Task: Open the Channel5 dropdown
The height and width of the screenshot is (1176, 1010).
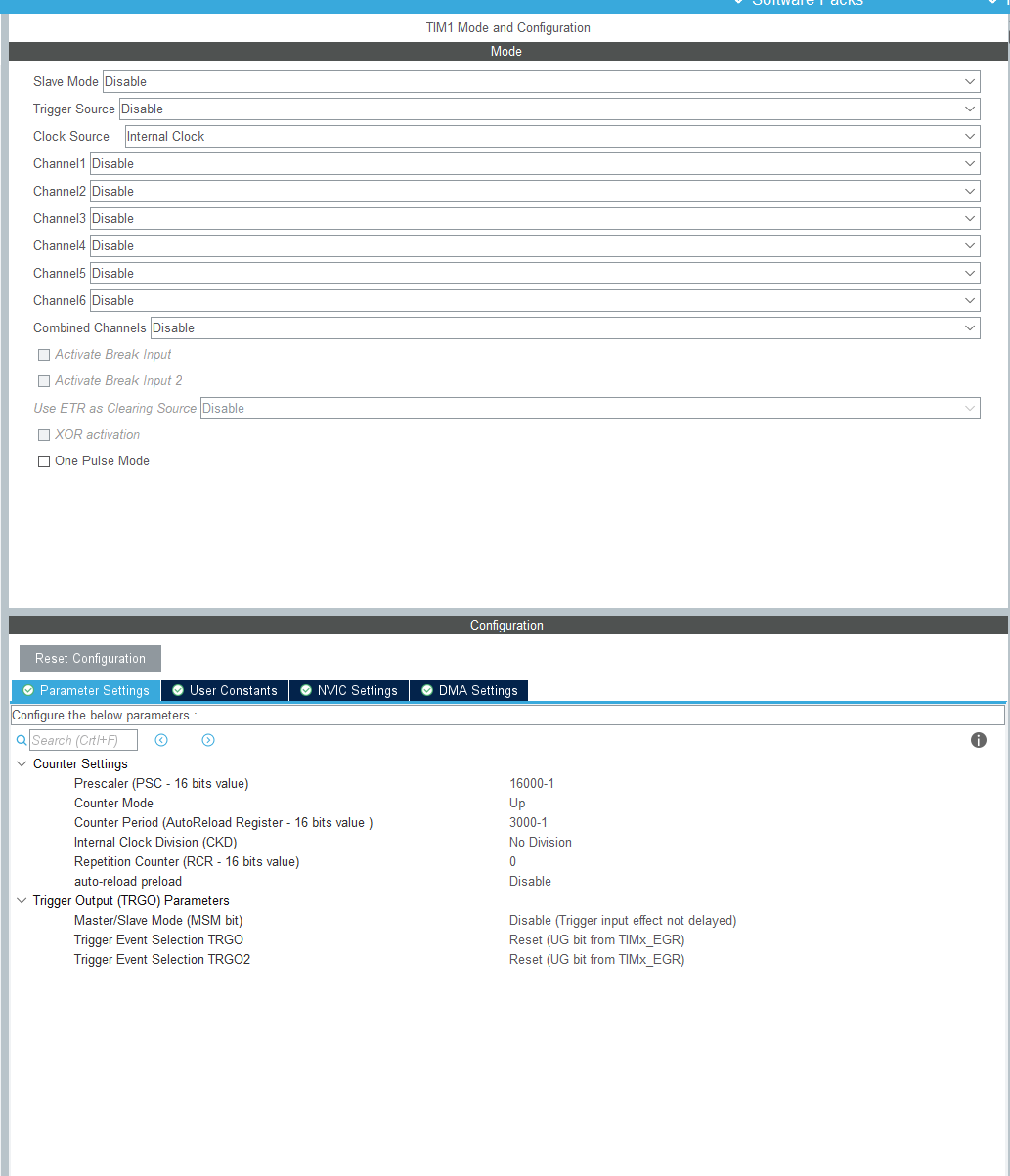Action: tap(535, 274)
